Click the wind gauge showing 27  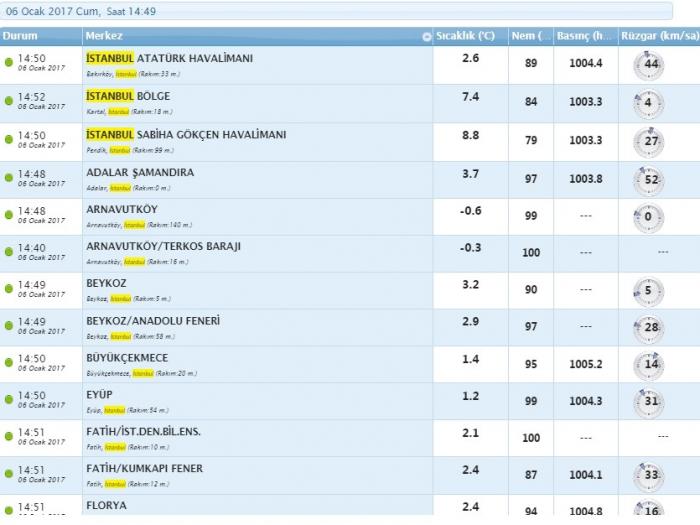649,142
